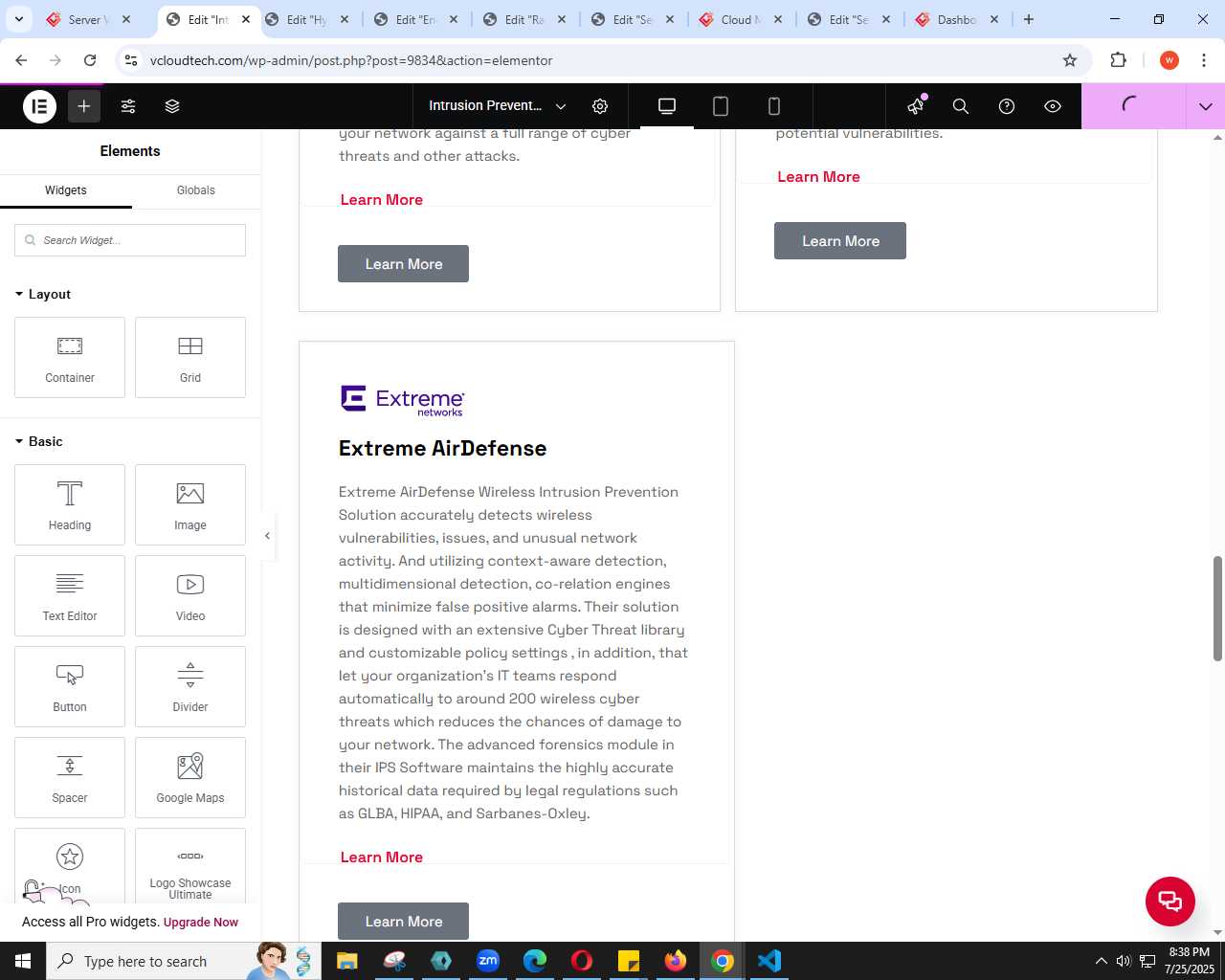
Task: Open File Explorer from taskbar
Action: pos(347,961)
